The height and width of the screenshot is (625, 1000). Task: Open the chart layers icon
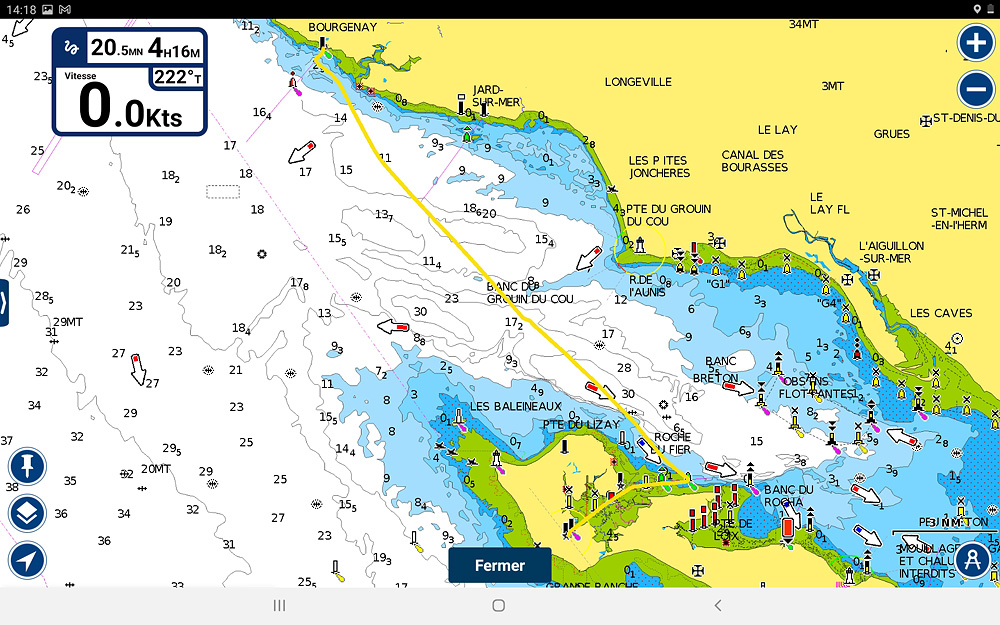[28, 513]
